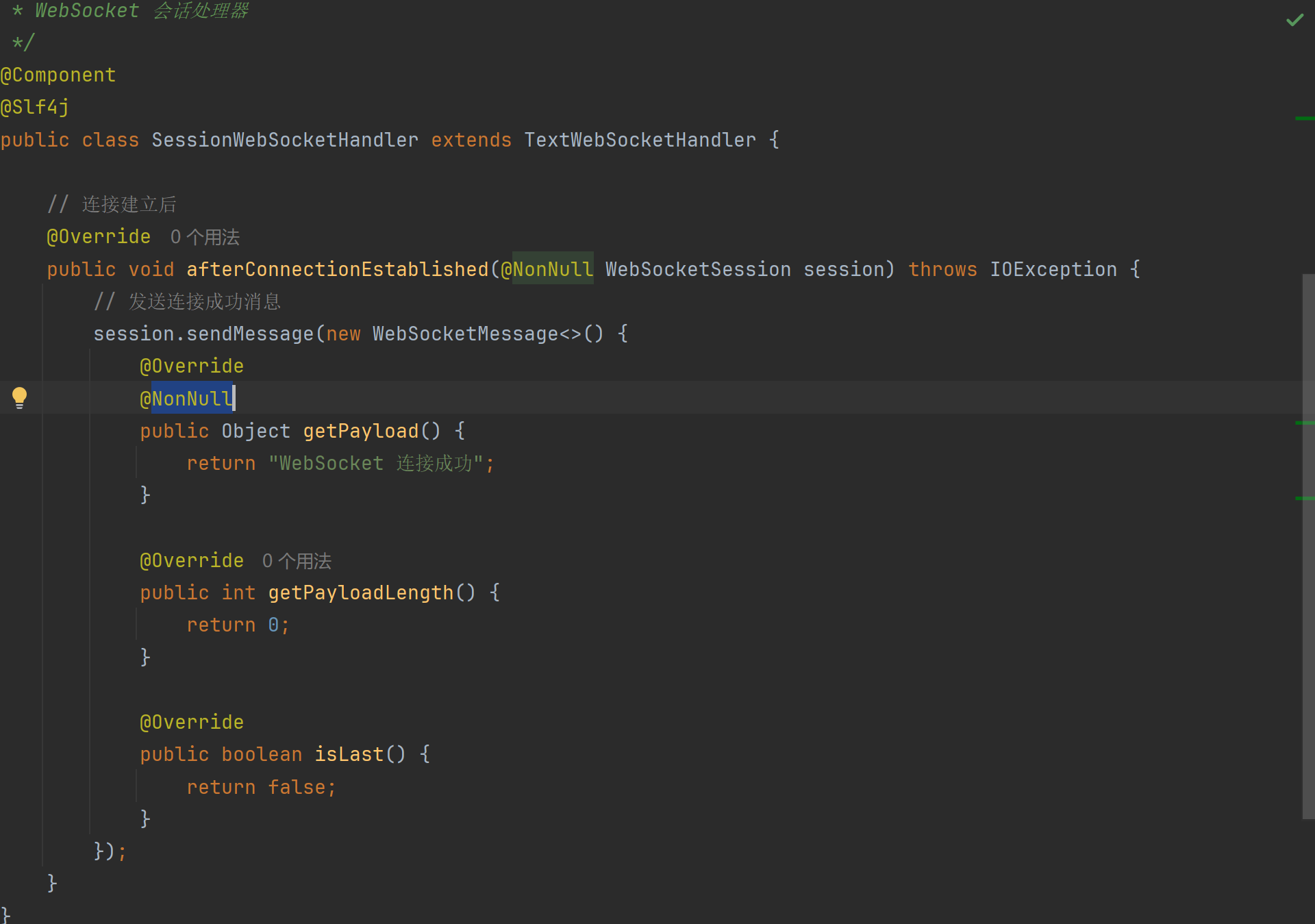This screenshot has height=924, width=1315.
Task: Click the SessionWebSocketHandler class name
Action: [284, 140]
